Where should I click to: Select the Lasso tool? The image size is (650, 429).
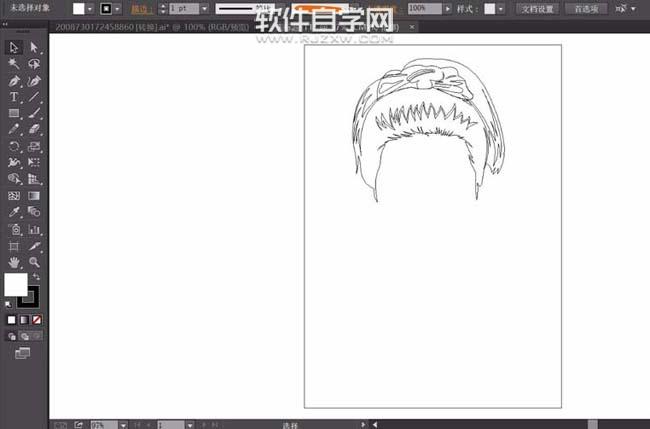(x=34, y=64)
